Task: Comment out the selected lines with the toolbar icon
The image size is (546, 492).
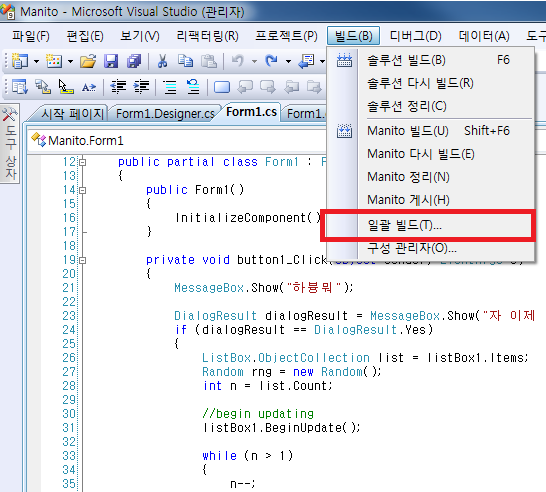Action: click(170, 87)
